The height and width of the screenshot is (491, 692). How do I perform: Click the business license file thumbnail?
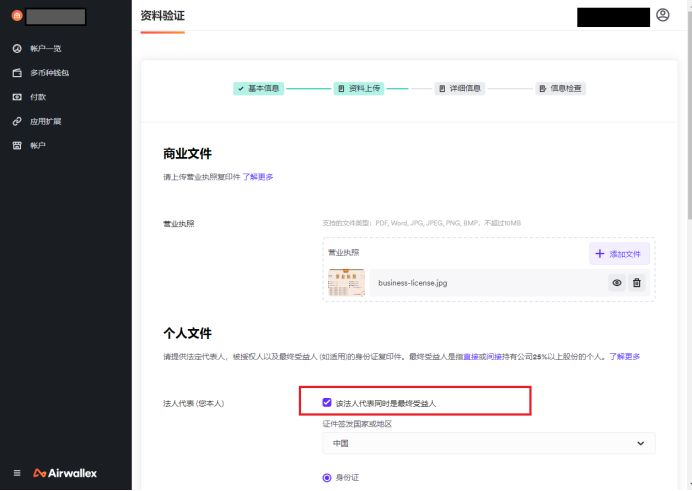tap(346, 283)
